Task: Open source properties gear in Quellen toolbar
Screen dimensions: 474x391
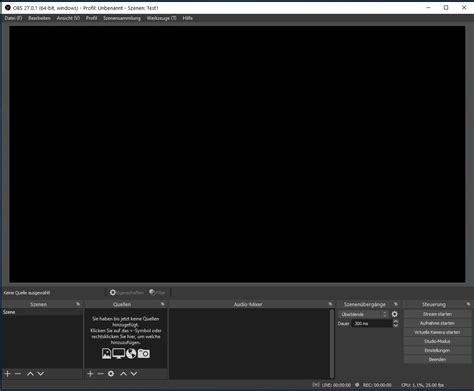Action: [111, 373]
